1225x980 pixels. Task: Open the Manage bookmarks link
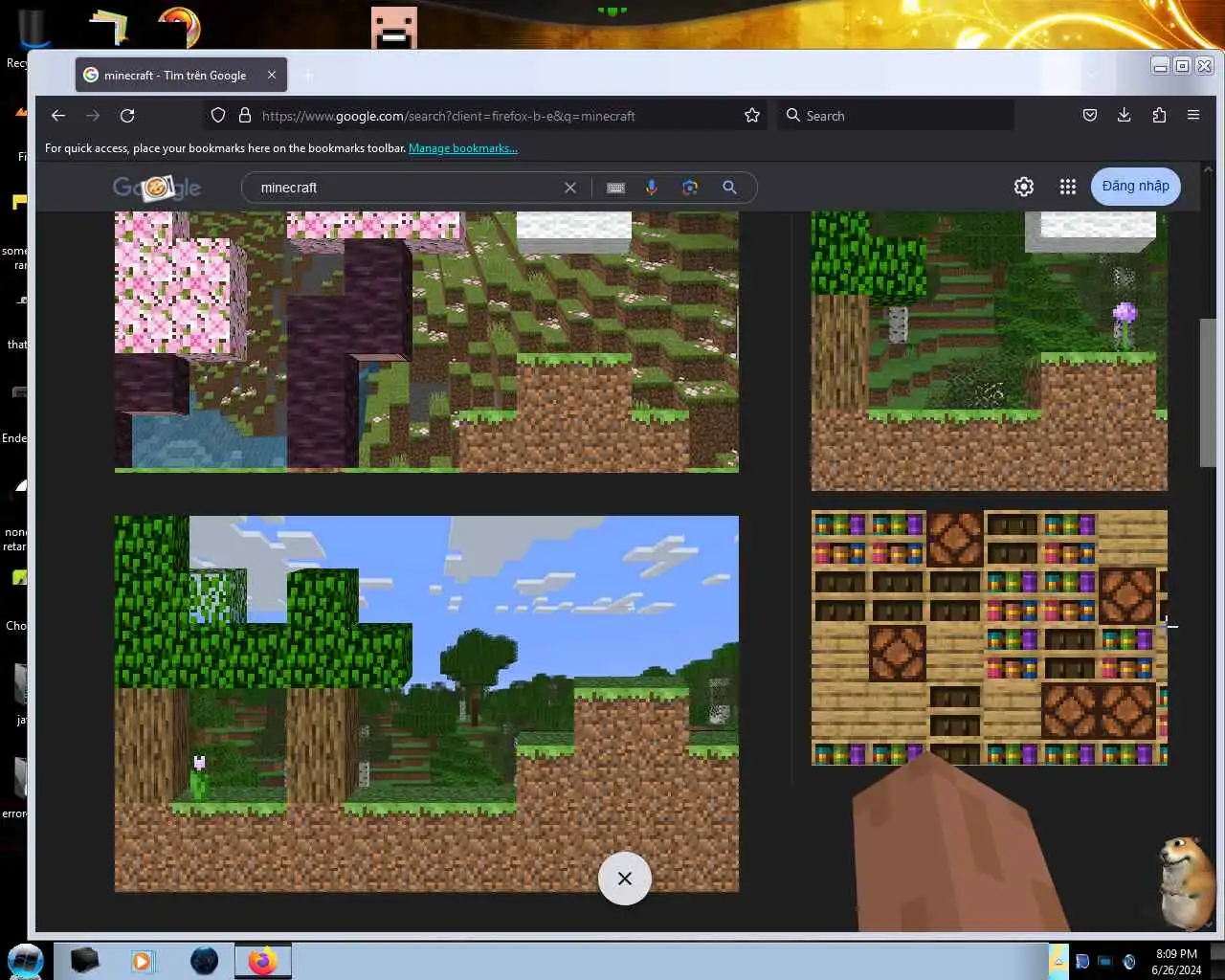(463, 148)
